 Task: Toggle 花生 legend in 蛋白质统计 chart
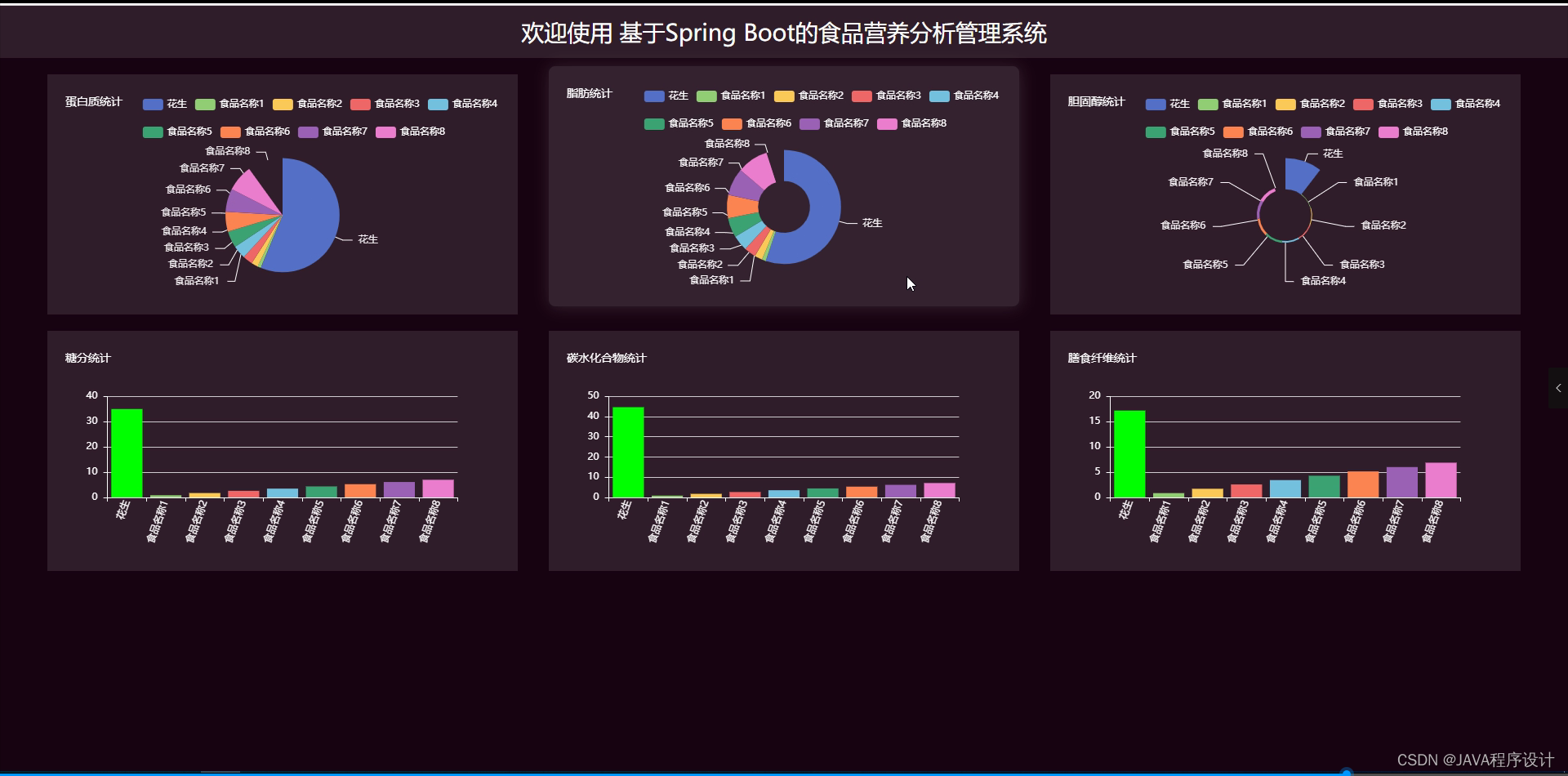[x=165, y=104]
